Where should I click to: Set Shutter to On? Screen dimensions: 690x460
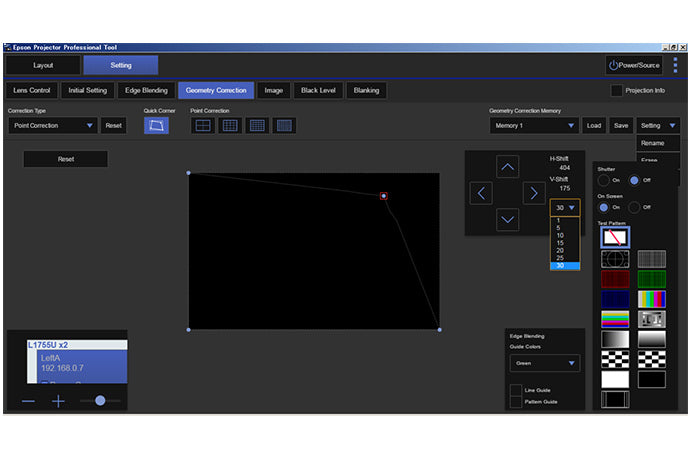603,180
